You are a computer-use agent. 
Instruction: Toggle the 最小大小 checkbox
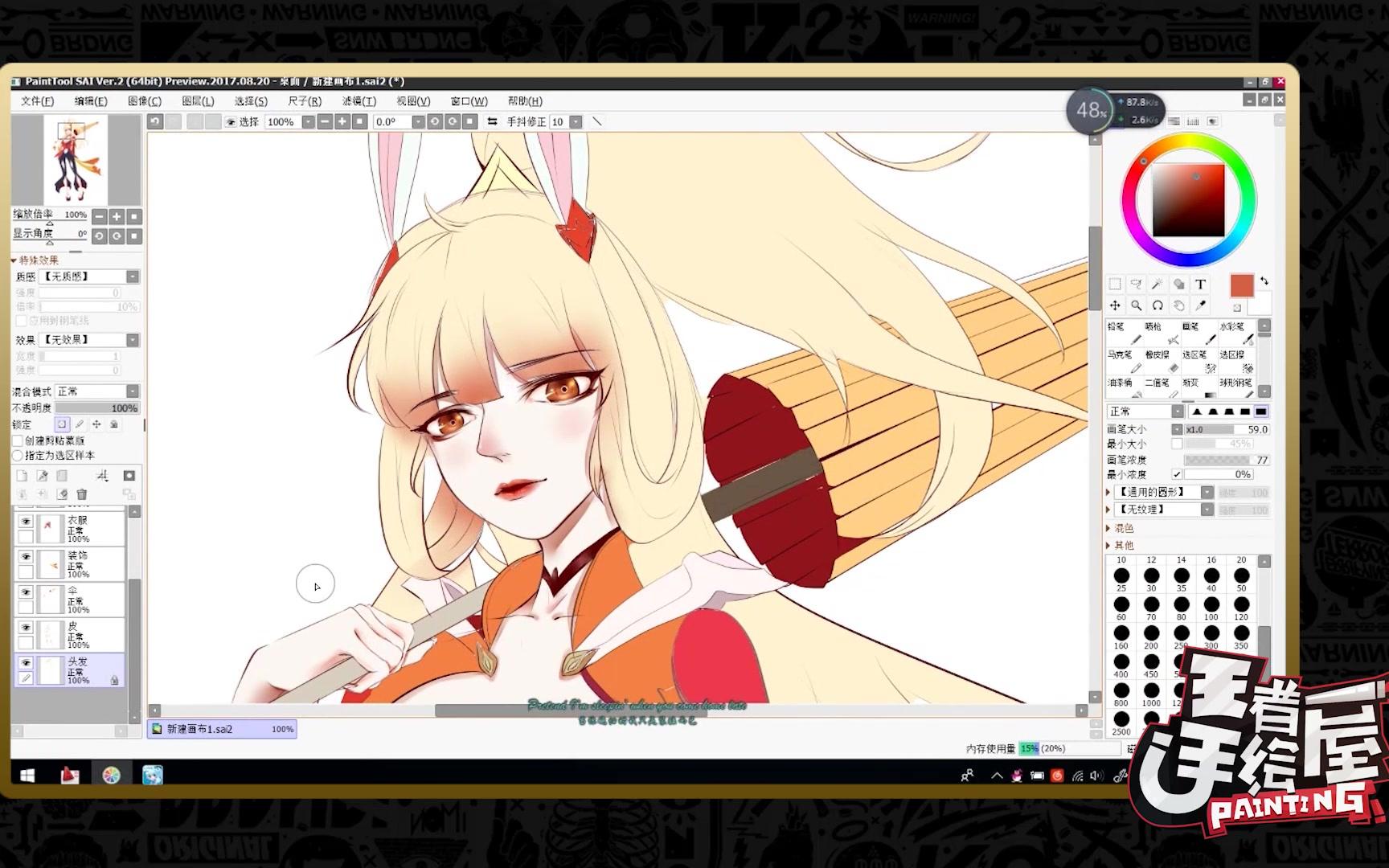coord(1177,444)
